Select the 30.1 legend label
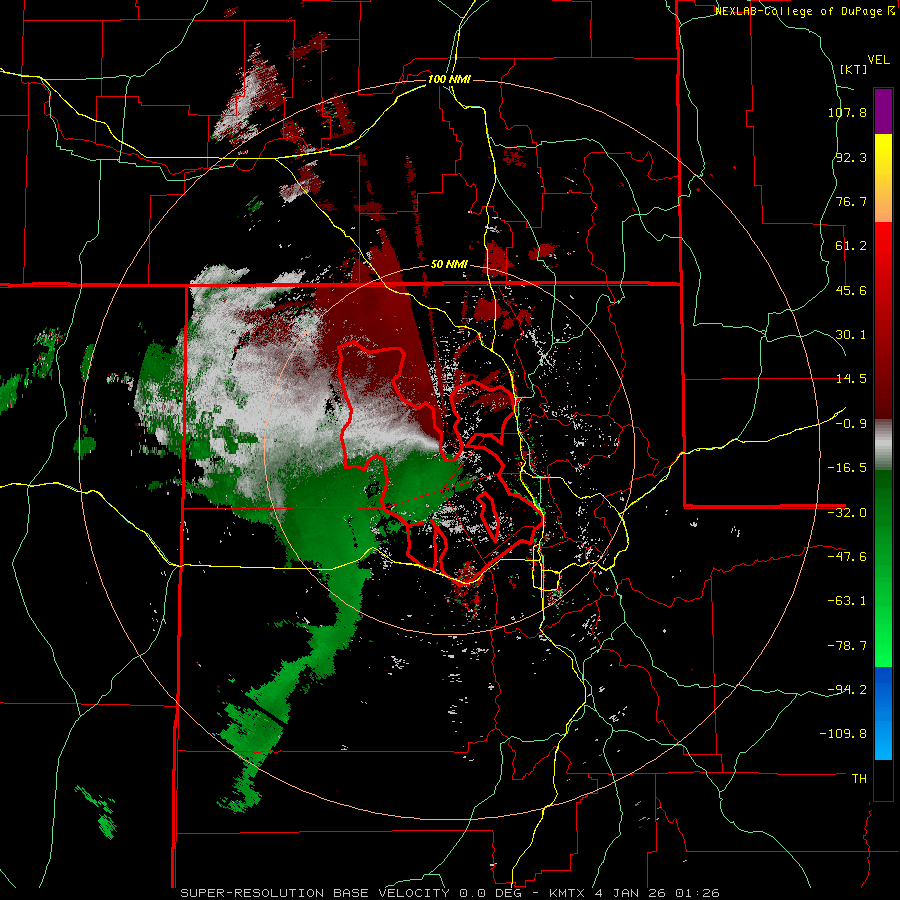Screen dimensions: 900x900 [x=851, y=335]
